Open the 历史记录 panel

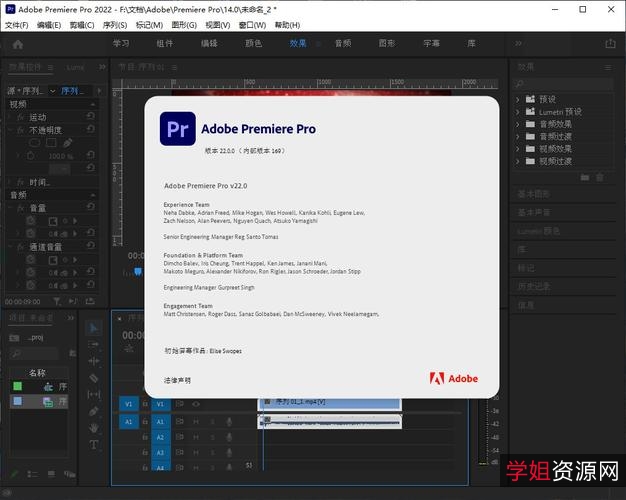(x=533, y=286)
